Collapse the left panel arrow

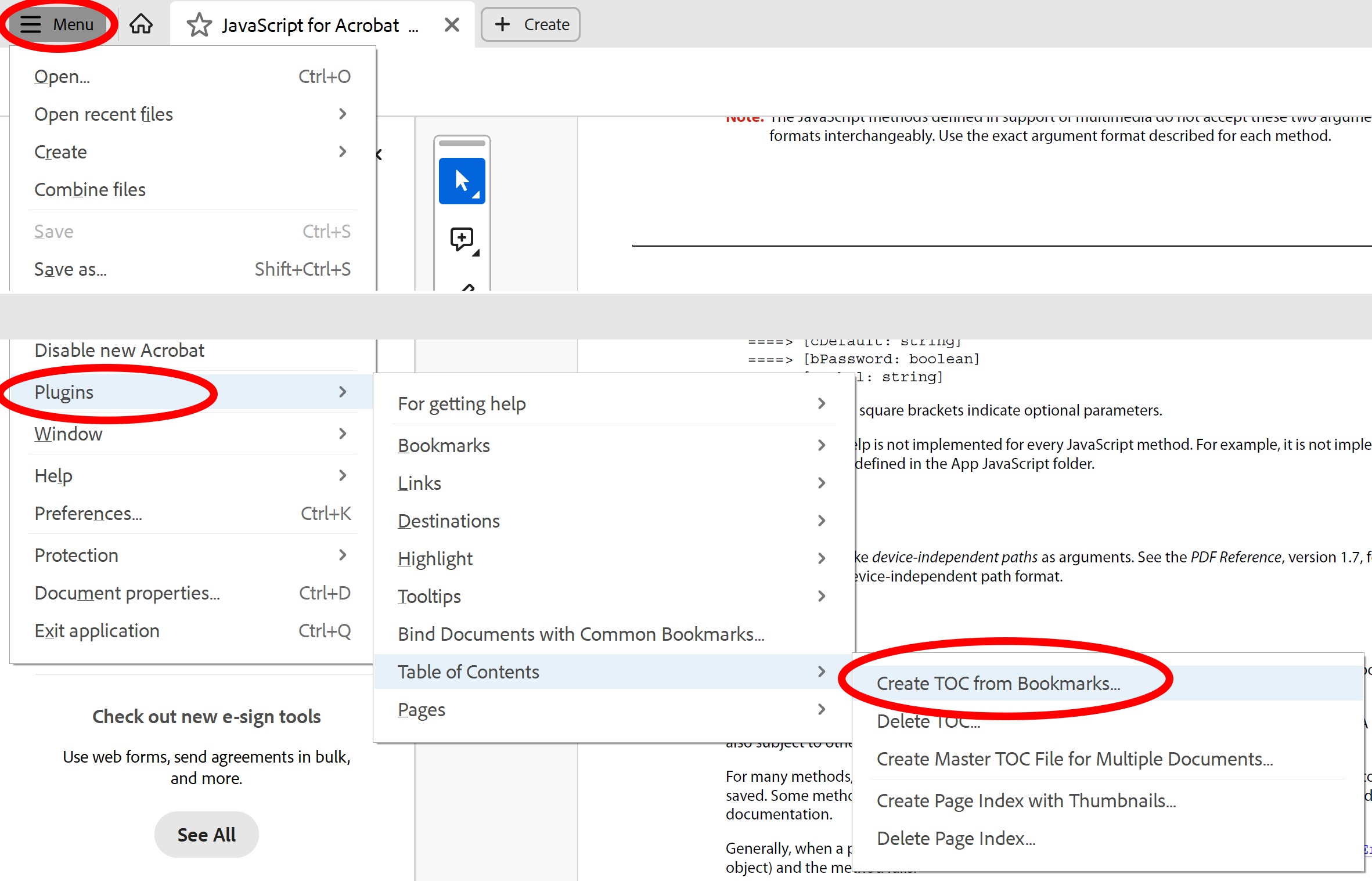click(379, 155)
